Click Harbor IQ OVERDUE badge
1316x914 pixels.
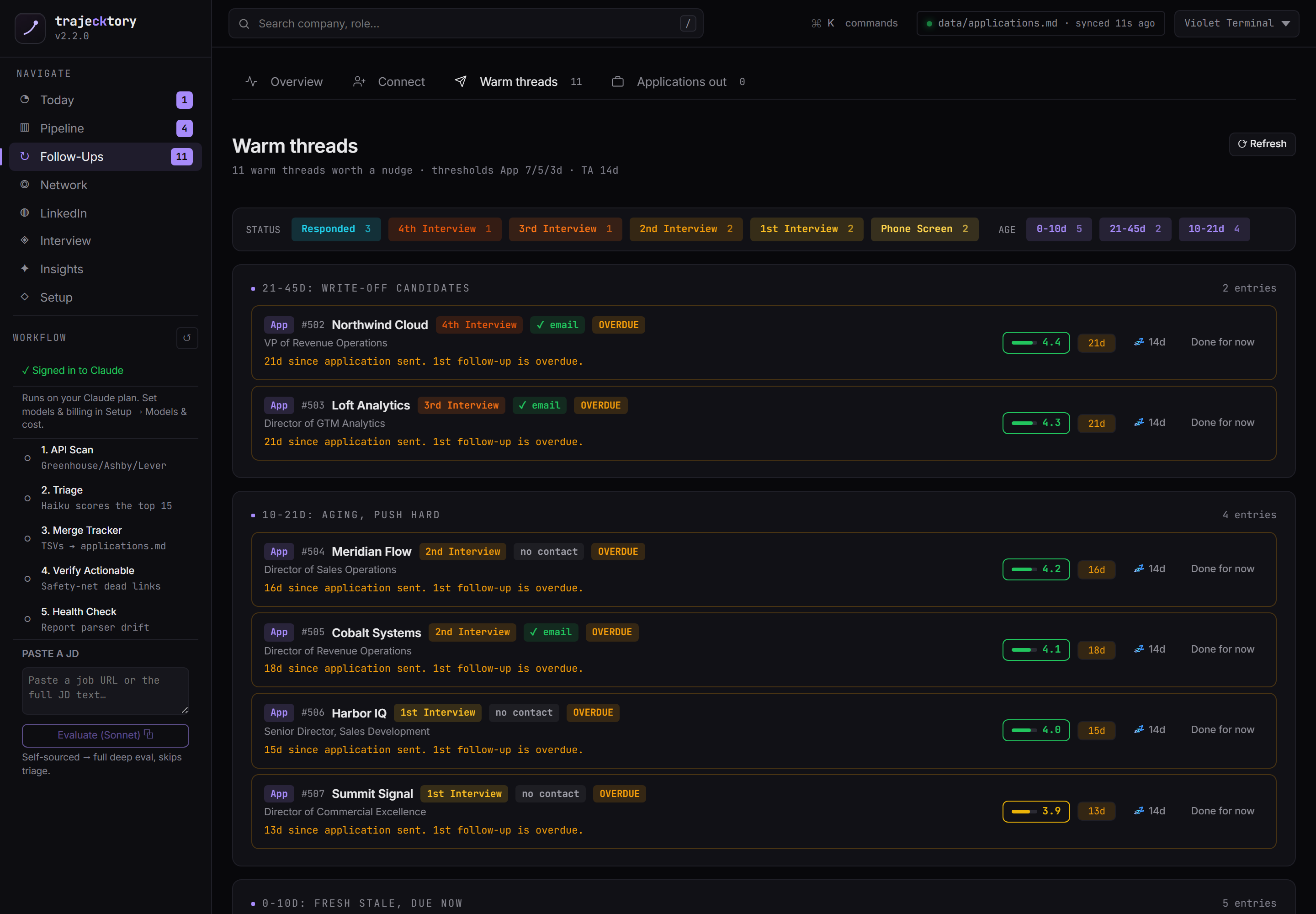click(x=593, y=713)
